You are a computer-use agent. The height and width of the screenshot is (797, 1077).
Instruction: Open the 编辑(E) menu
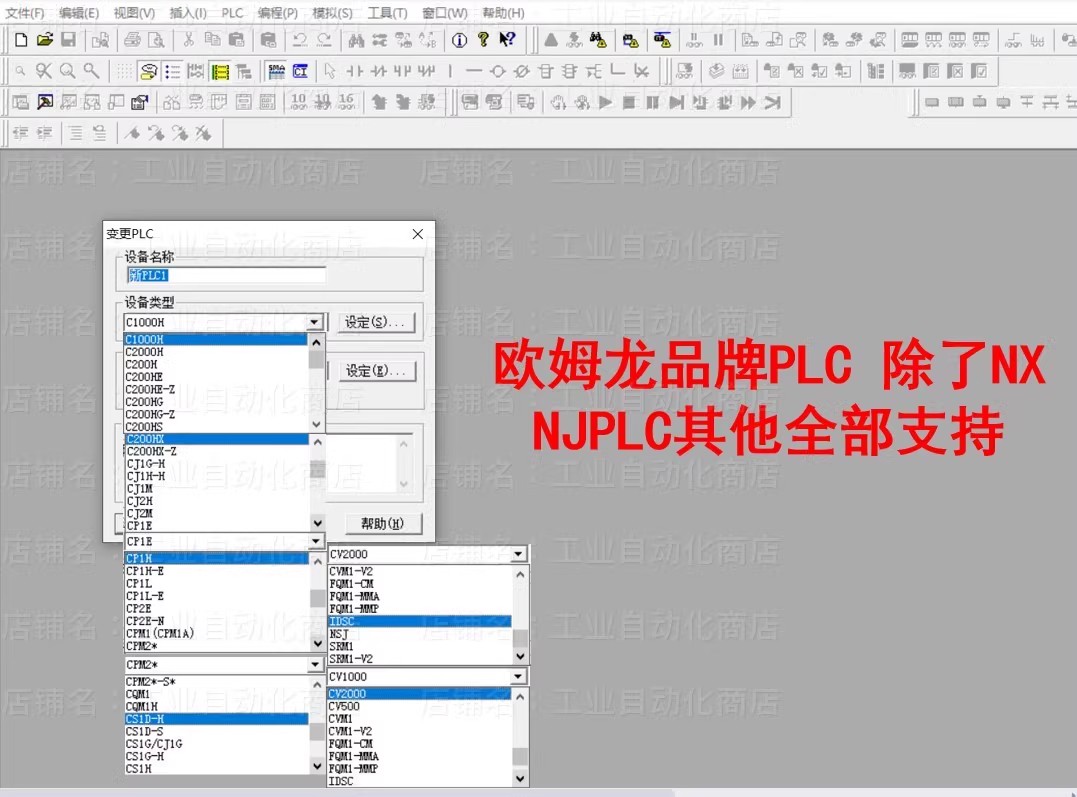[79, 13]
